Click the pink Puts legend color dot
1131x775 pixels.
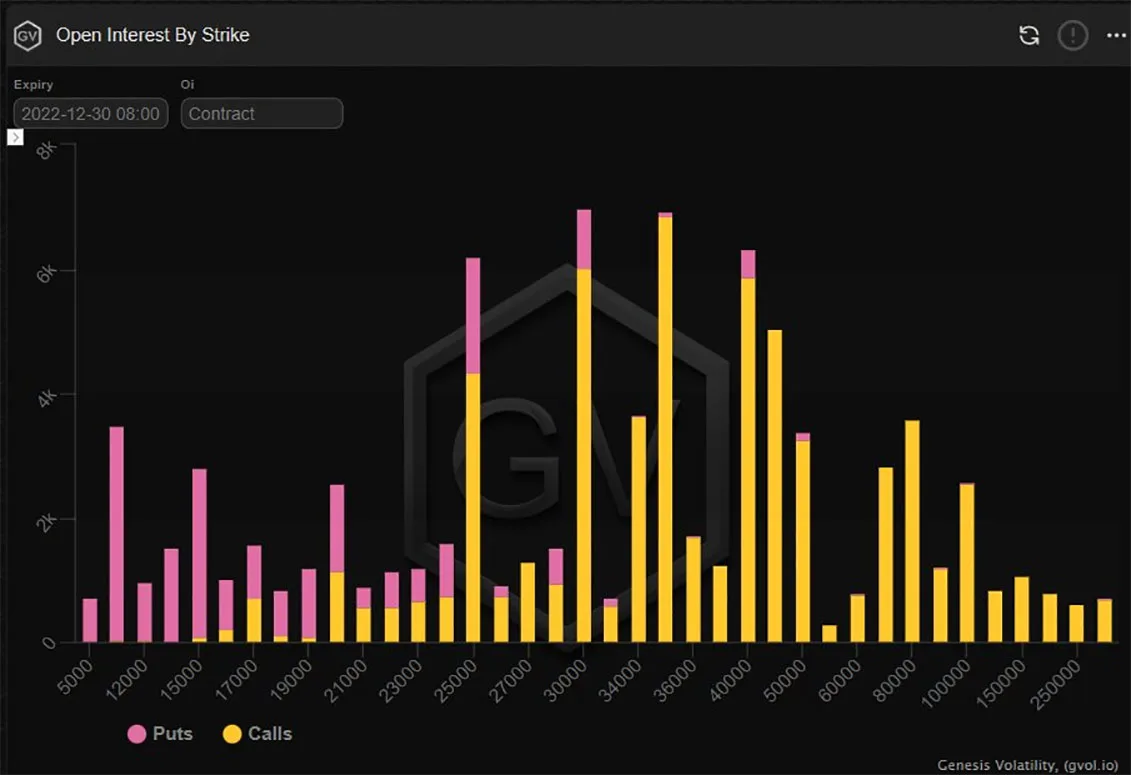click(x=136, y=734)
